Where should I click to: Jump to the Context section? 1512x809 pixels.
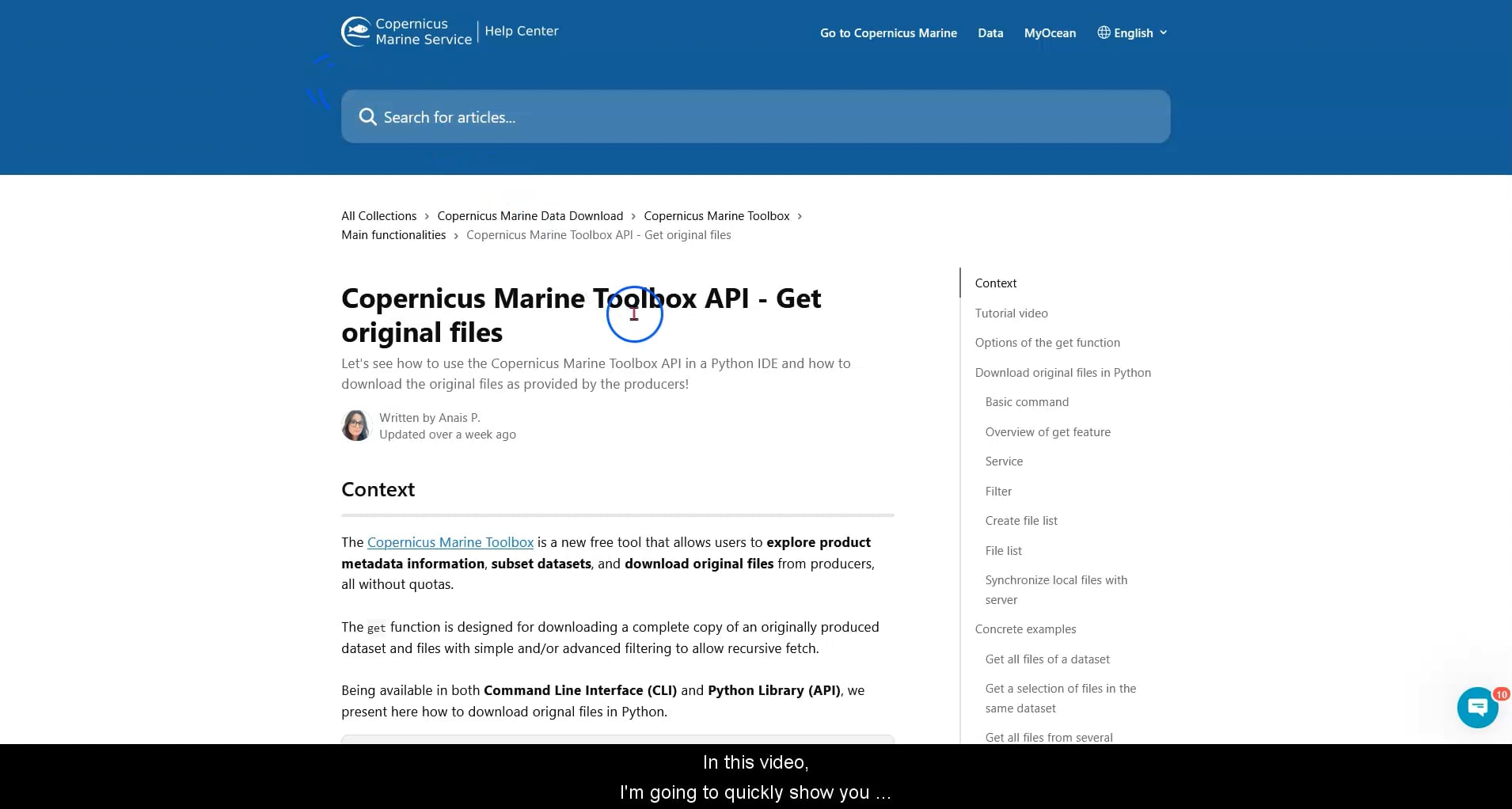995,283
